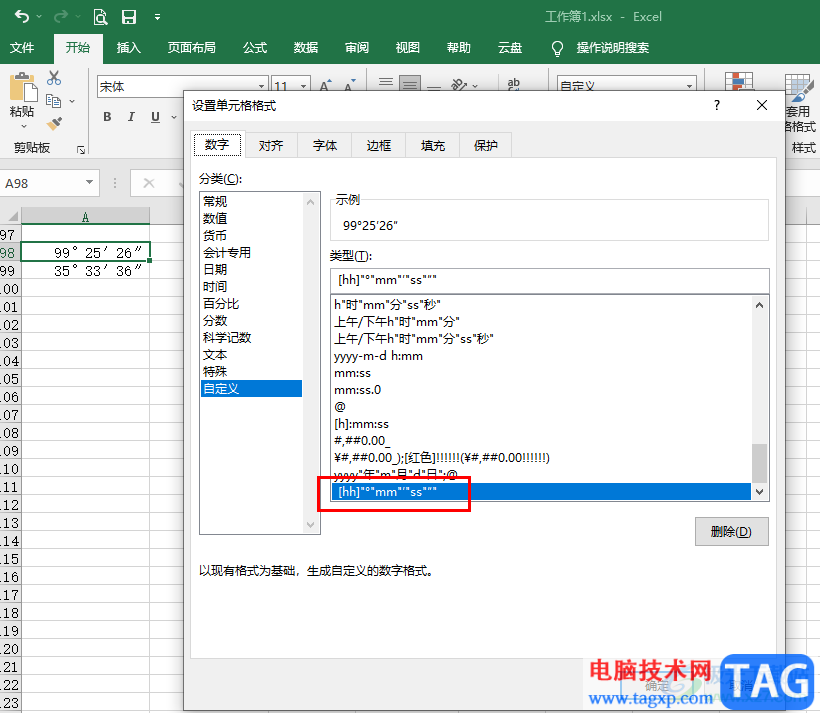Open the Customize Quick Access Toolbar arrow
The width and height of the screenshot is (820, 713).
pyautogui.click(x=157, y=17)
